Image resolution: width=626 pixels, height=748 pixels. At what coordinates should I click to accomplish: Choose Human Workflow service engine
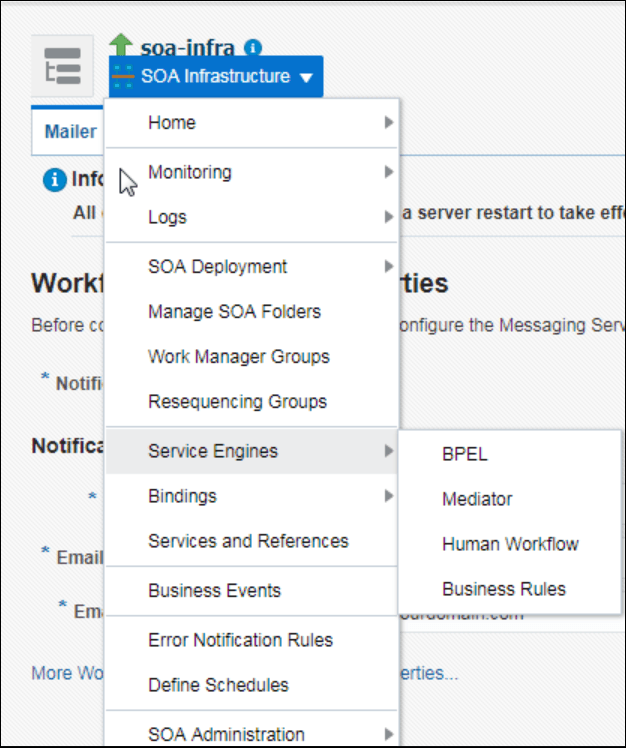click(510, 544)
